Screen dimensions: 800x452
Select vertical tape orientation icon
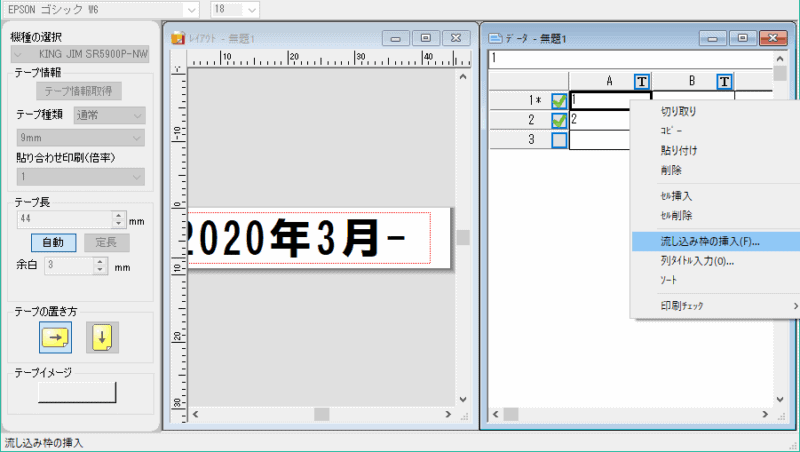tap(102, 338)
